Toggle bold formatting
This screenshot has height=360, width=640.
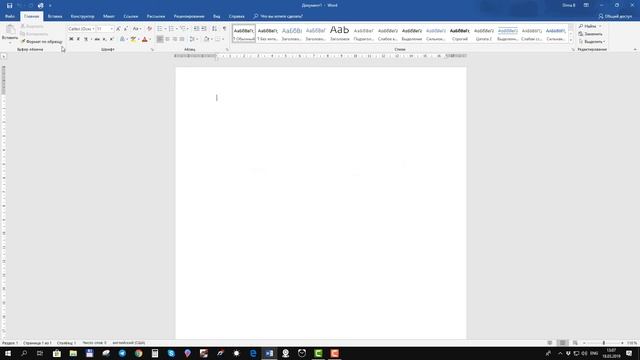71,39
